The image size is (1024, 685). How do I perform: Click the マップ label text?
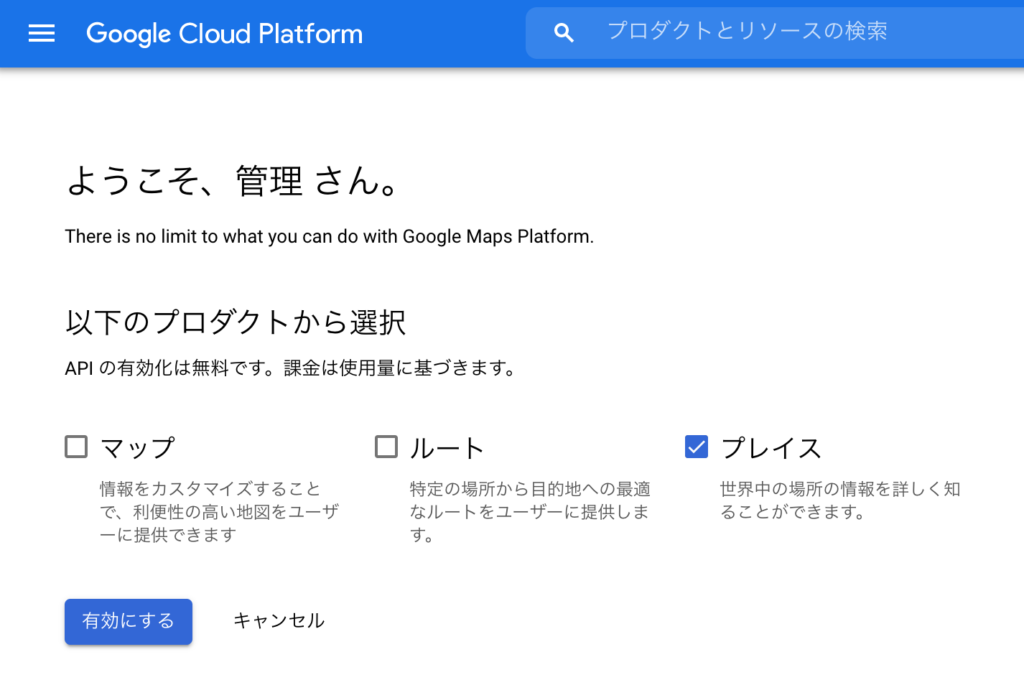click(137, 448)
